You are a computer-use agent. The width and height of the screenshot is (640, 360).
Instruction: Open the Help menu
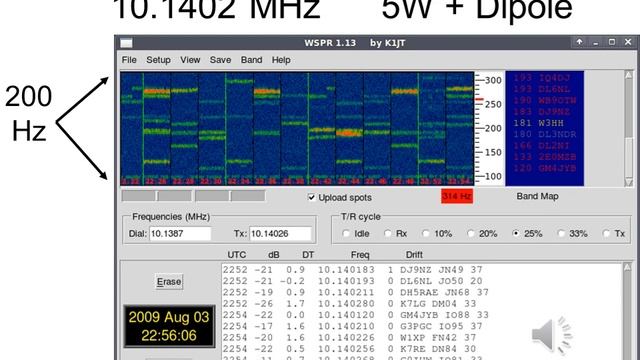(x=281, y=60)
